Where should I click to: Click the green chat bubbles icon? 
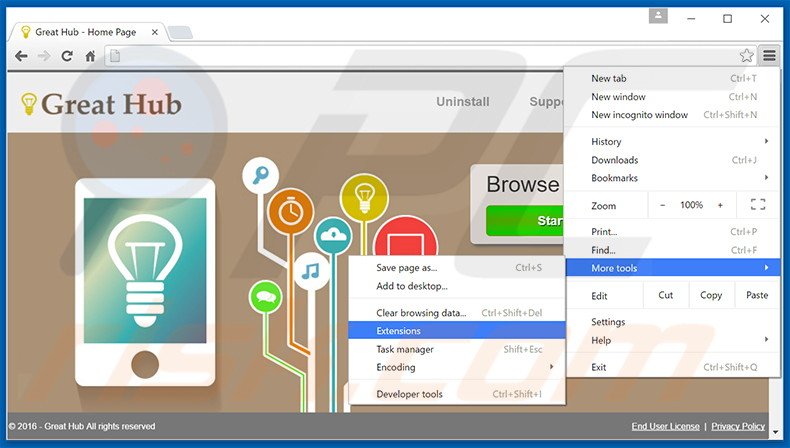(x=266, y=297)
